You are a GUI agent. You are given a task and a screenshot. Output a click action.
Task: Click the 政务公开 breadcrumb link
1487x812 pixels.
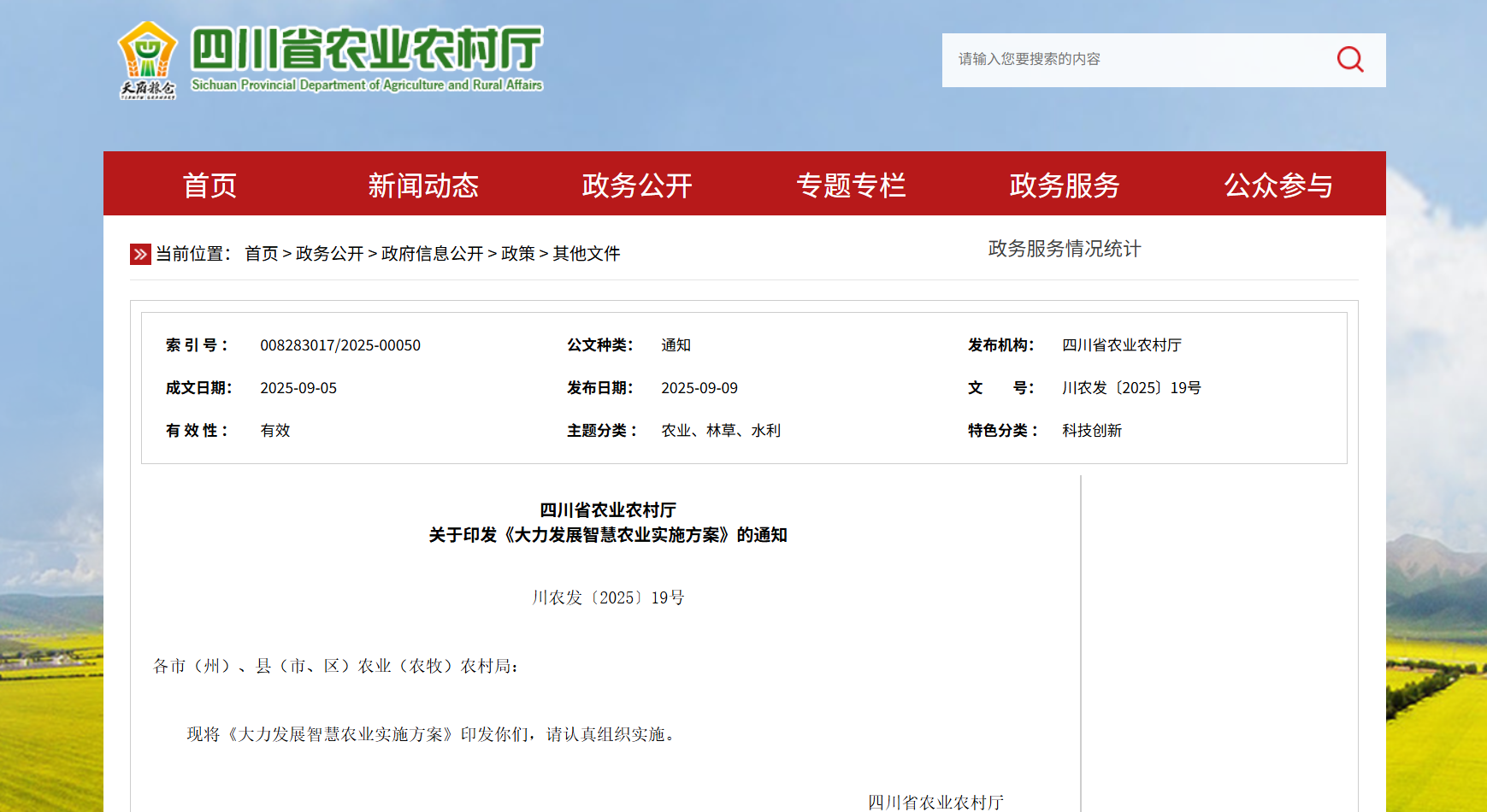[329, 254]
